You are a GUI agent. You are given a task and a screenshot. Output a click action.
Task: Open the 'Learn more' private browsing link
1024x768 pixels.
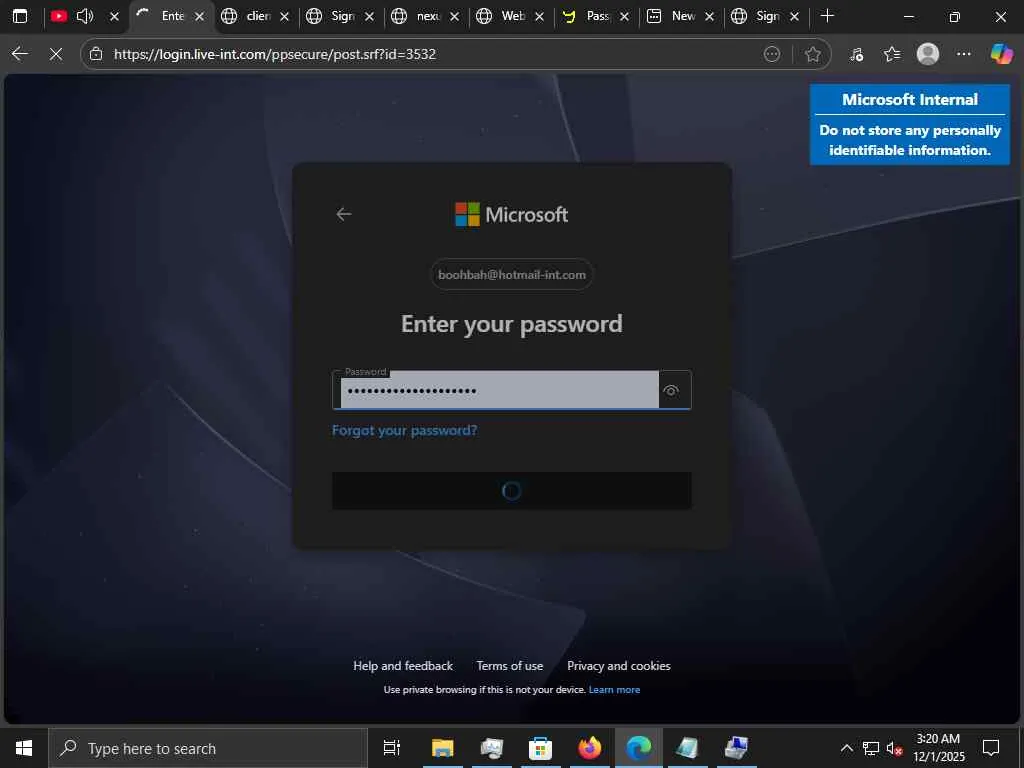[x=614, y=690]
